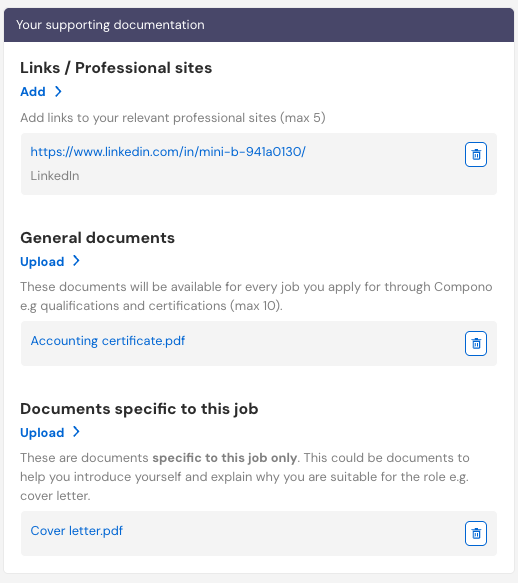This screenshot has width=518, height=583.
Task: Open the linkedin.com/in/mini-b-941a0130 URL
Action: (x=168, y=152)
